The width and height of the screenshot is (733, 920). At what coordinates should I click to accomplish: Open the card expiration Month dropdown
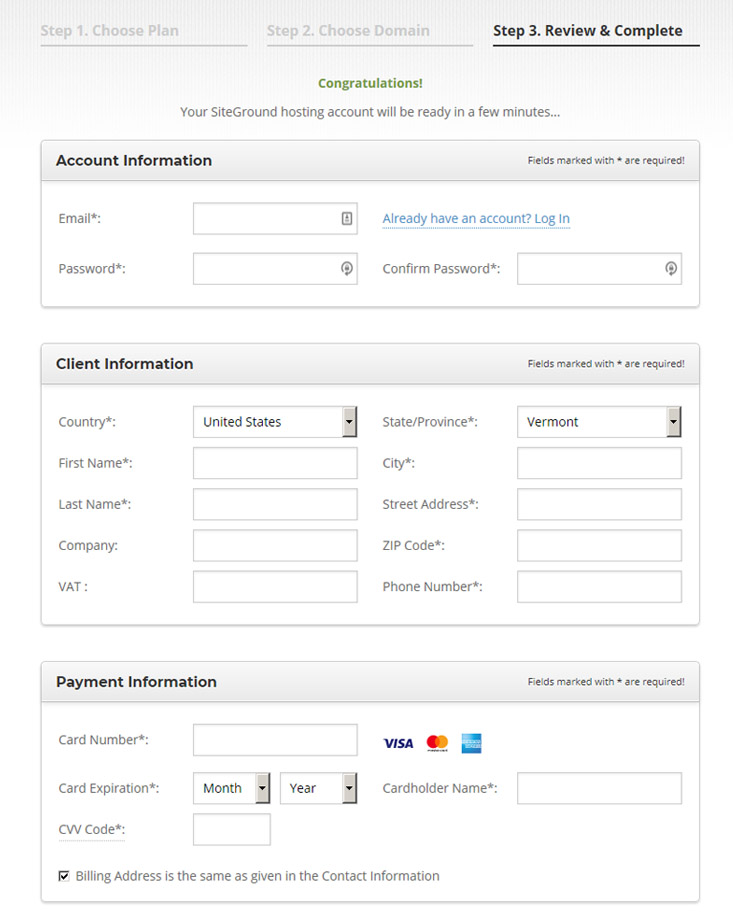coord(232,788)
